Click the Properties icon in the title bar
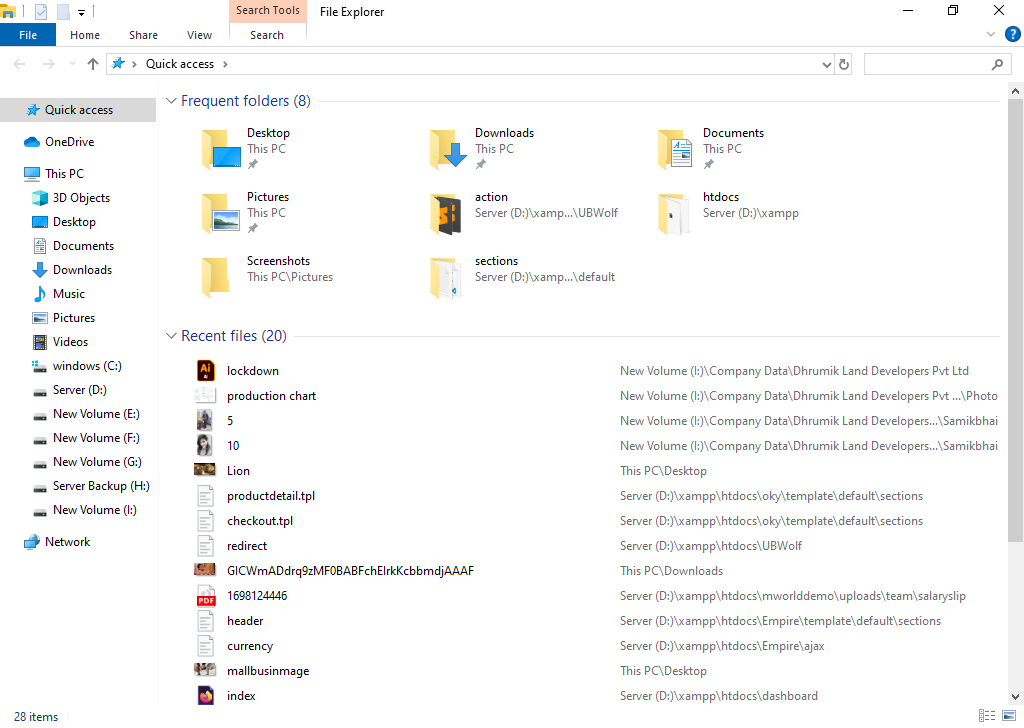The height and width of the screenshot is (728, 1024). pyautogui.click(x=41, y=12)
